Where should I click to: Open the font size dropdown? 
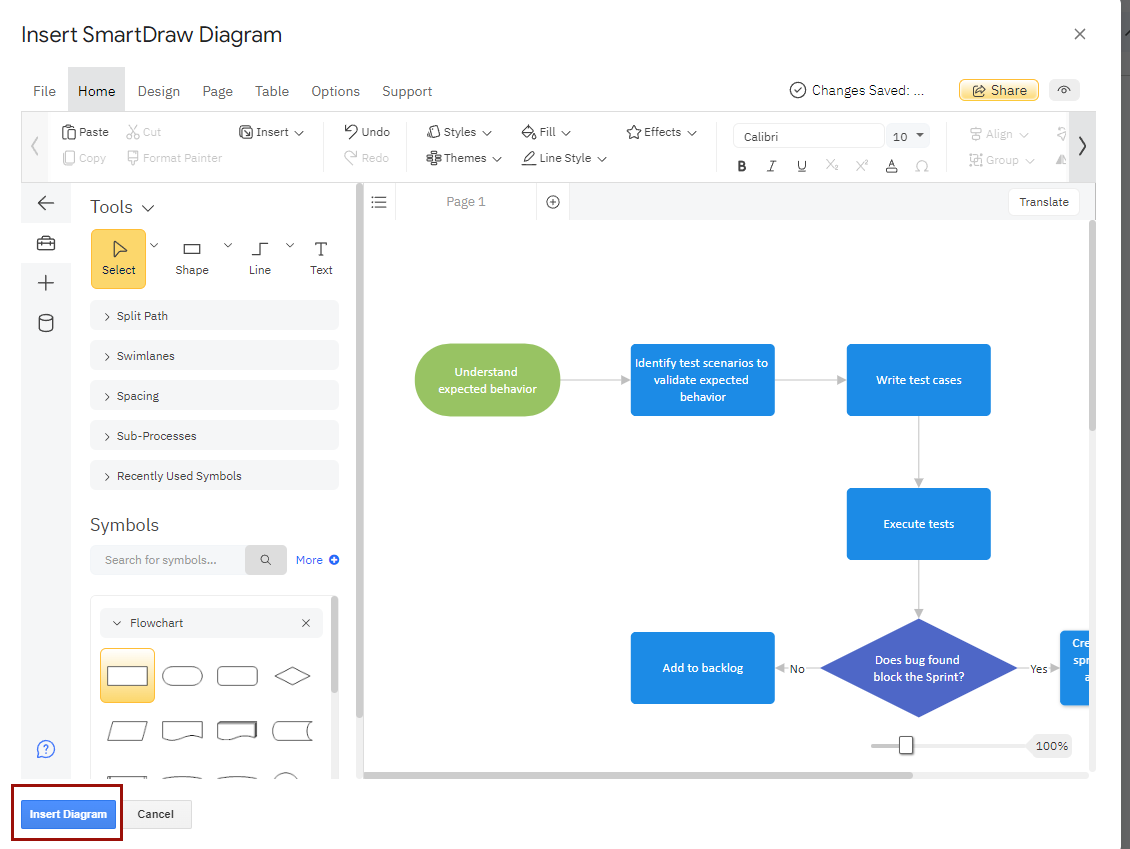[x=920, y=136]
